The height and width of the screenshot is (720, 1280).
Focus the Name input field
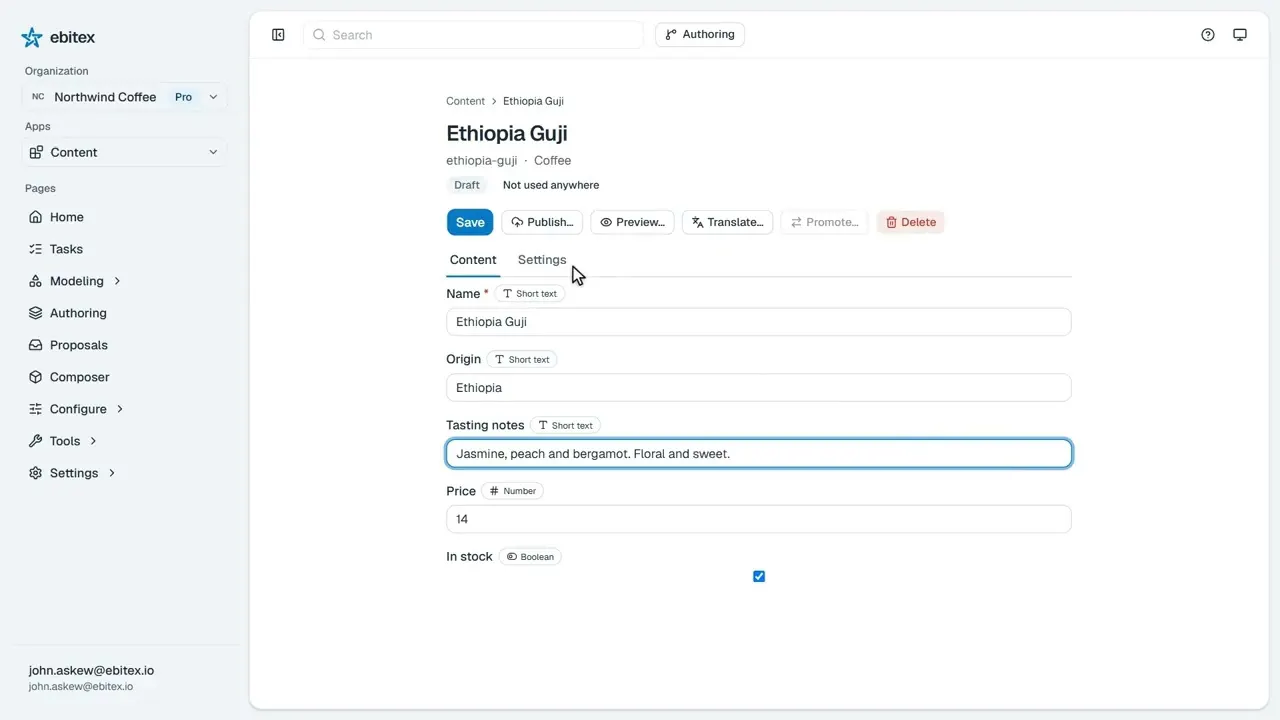759,322
